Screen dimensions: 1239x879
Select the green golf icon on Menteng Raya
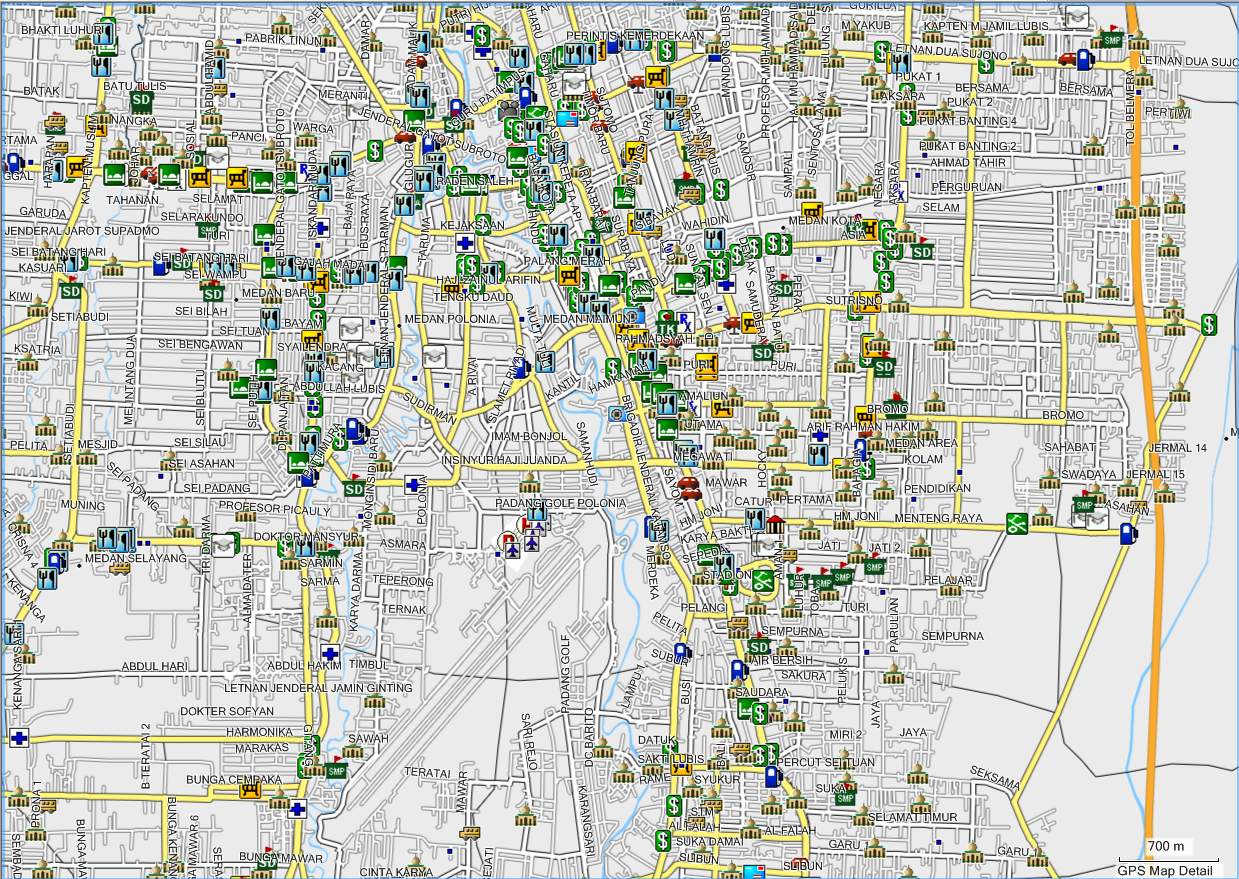(1017, 523)
